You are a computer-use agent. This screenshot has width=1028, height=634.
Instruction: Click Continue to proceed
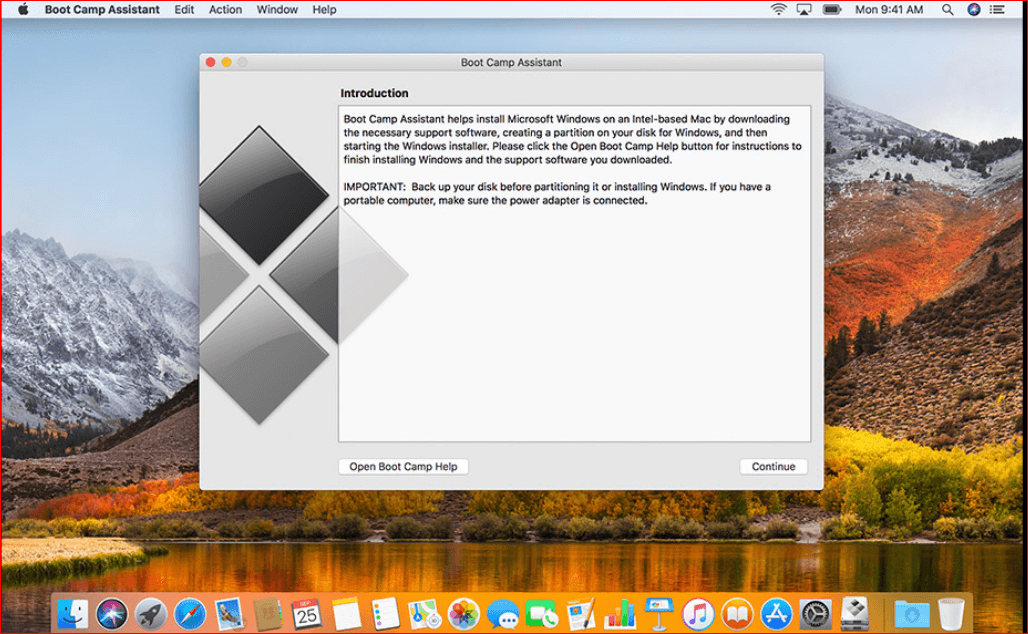pyautogui.click(x=774, y=466)
